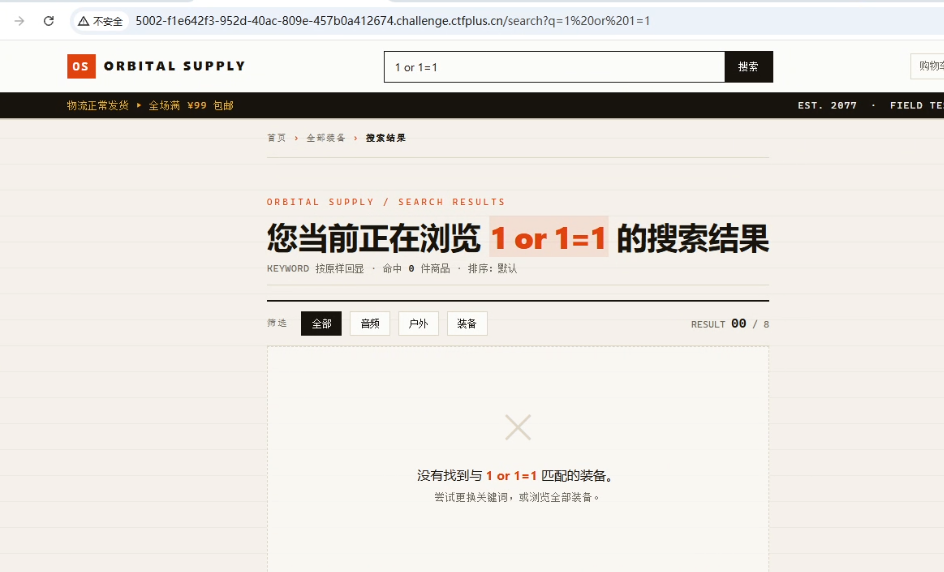
Task: Select the 音频 filter tab
Action: point(370,323)
